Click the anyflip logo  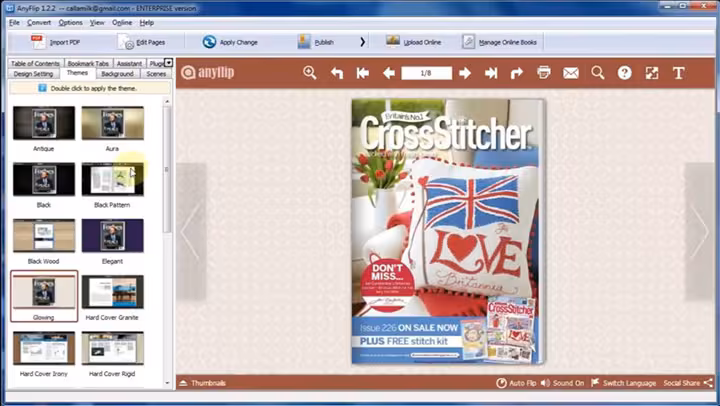click(x=208, y=72)
